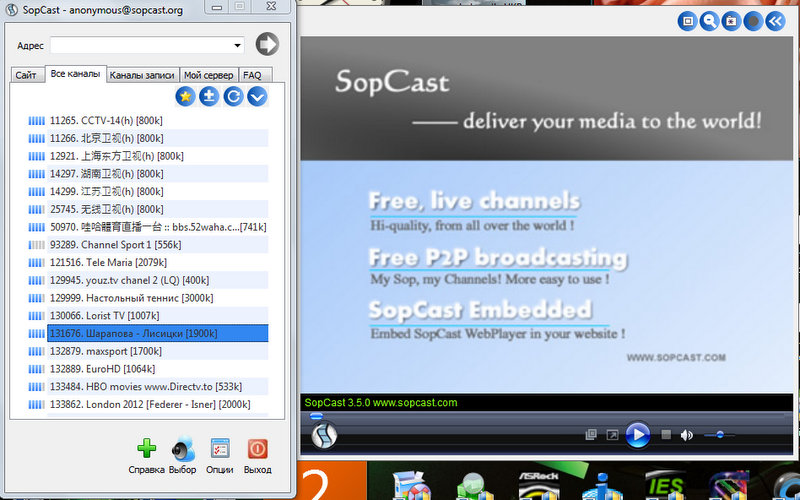Stop playback with the square Stop button
800x500 pixels.
tap(666, 434)
